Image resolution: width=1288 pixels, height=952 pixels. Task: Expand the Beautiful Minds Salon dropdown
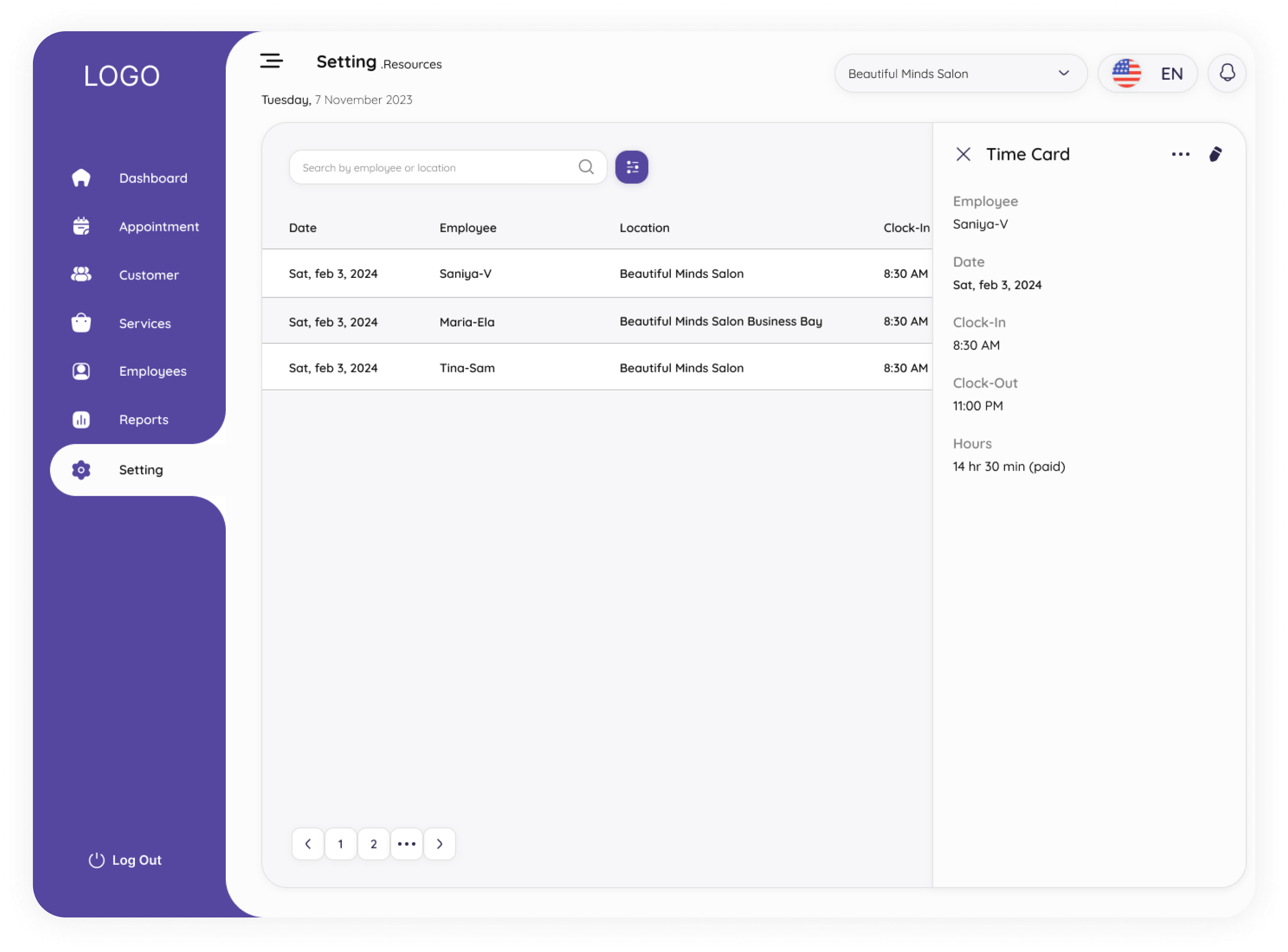tap(961, 73)
